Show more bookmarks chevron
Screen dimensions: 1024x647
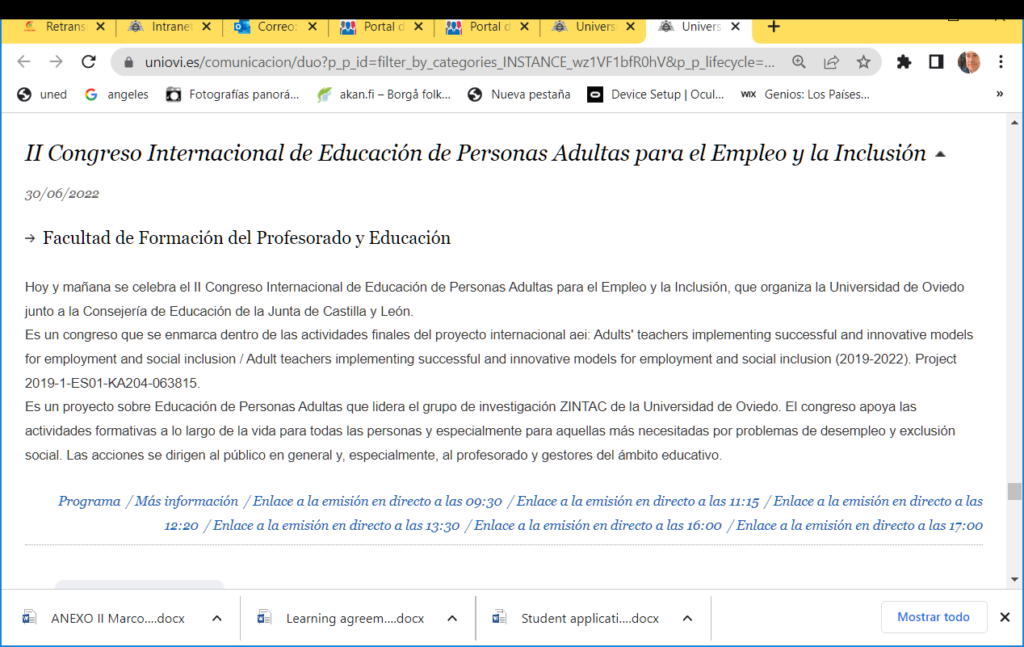point(1000,94)
